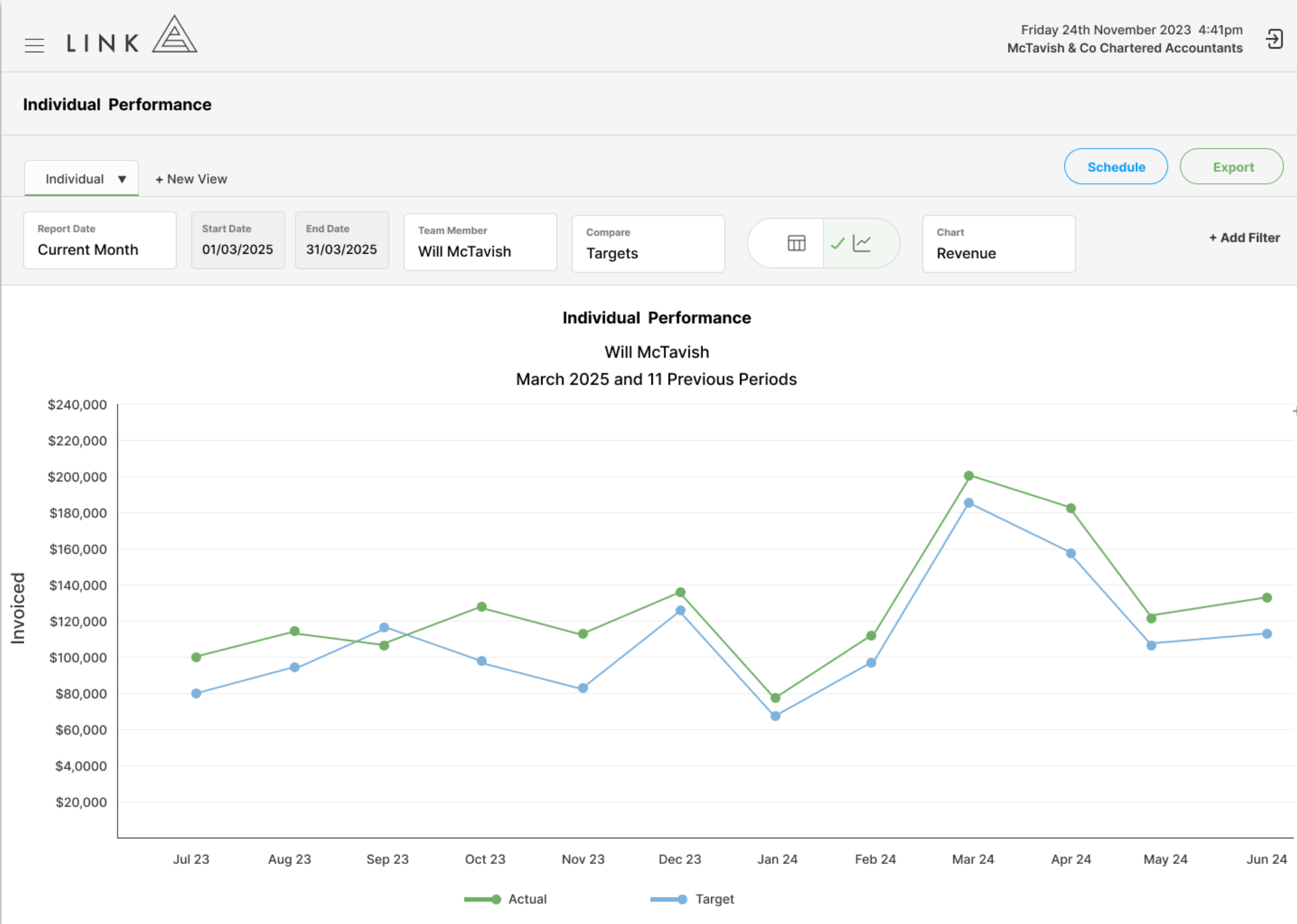Select the Target data point for Sep 23
This screenshot has width=1297, height=924.
point(384,628)
